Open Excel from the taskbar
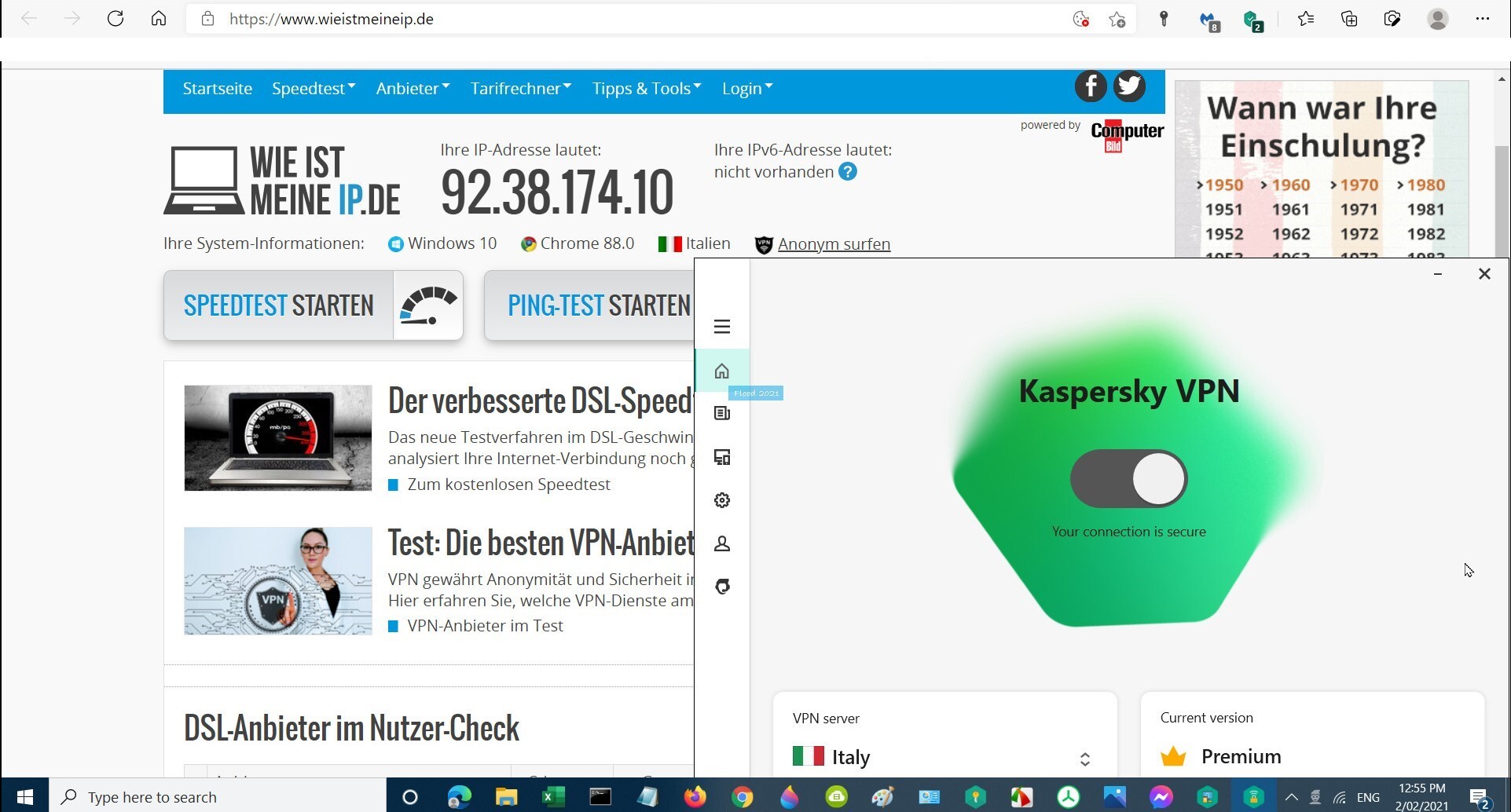Image resolution: width=1511 pixels, height=812 pixels. pyautogui.click(x=553, y=797)
